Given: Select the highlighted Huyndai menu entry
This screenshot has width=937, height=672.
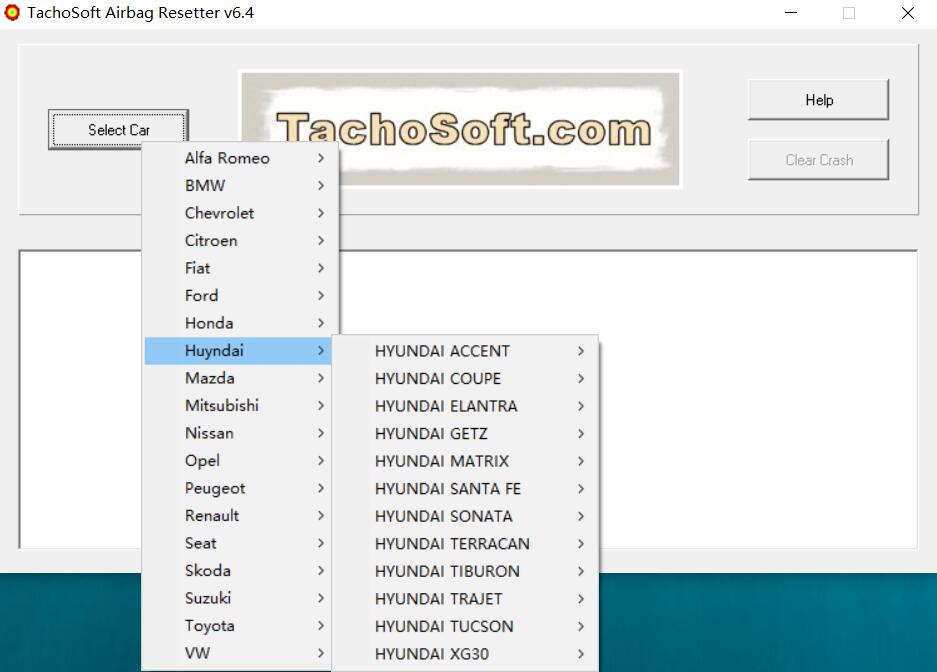Looking at the screenshot, I should pos(238,351).
